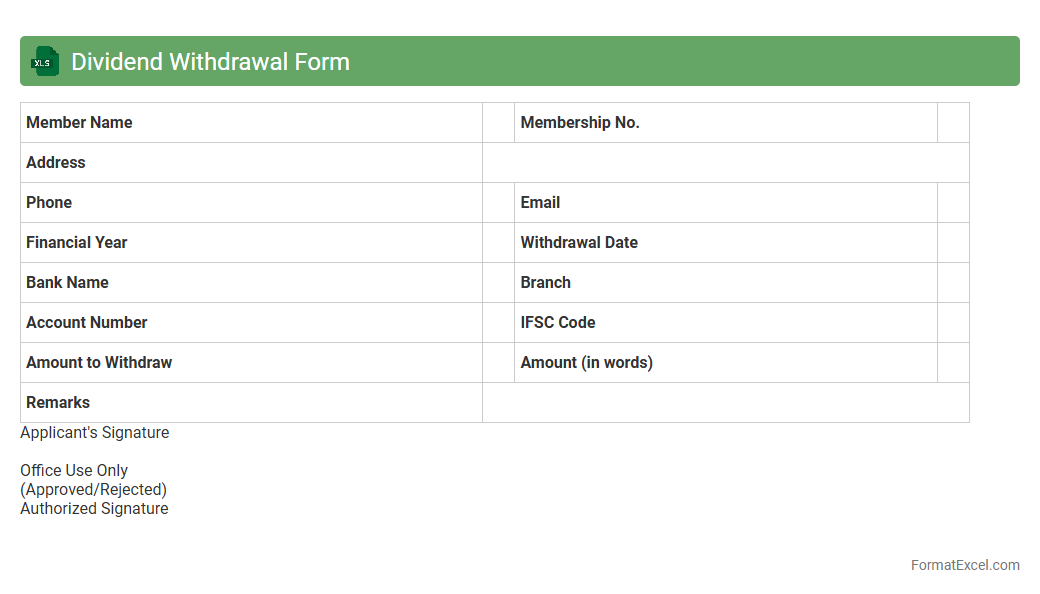Click the Branch entry cell
The width and height of the screenshot is (1040, 594).
click(x=953, y=283)
